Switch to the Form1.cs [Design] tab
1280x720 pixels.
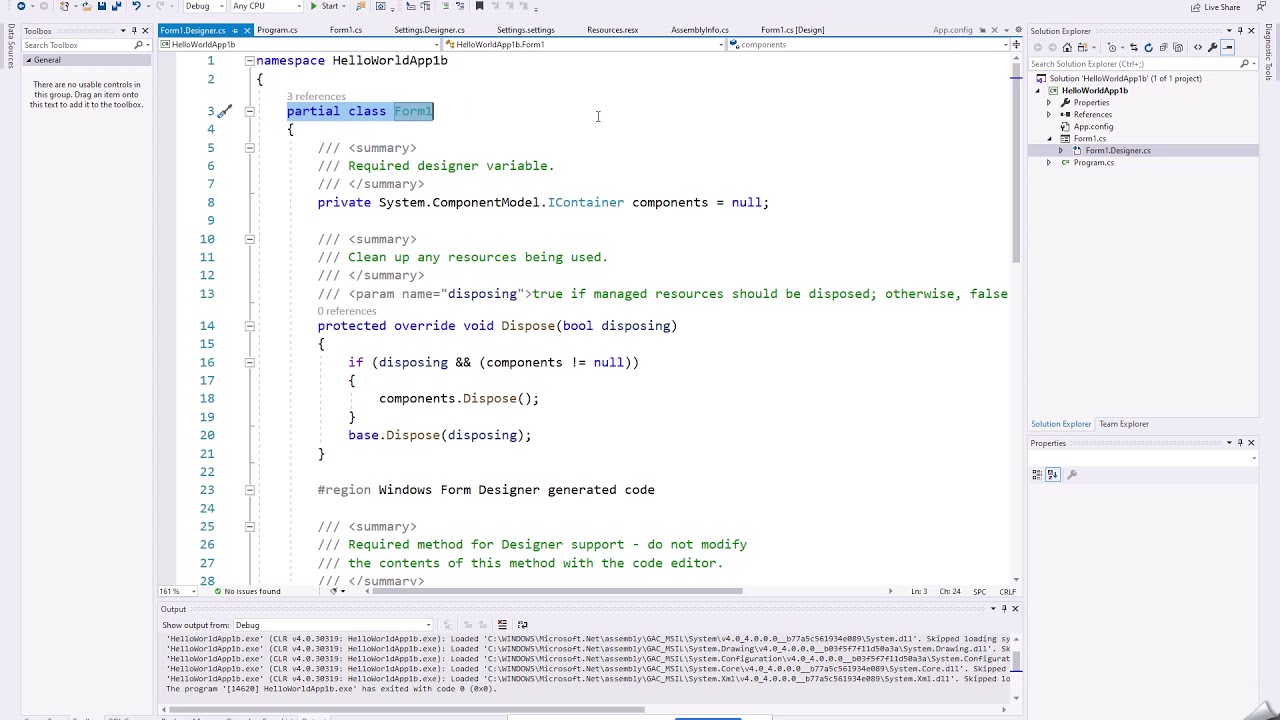pyautogui.click(x=792, y=30)
